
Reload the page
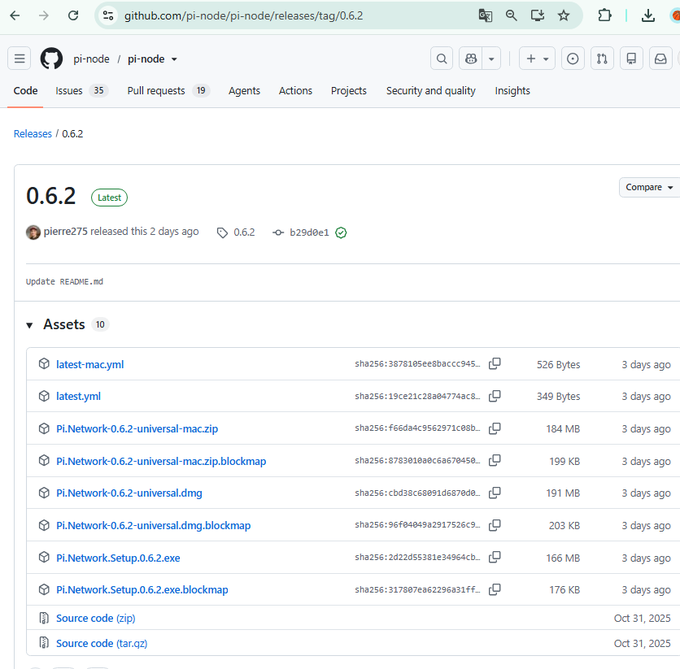[x=73, y=16]
